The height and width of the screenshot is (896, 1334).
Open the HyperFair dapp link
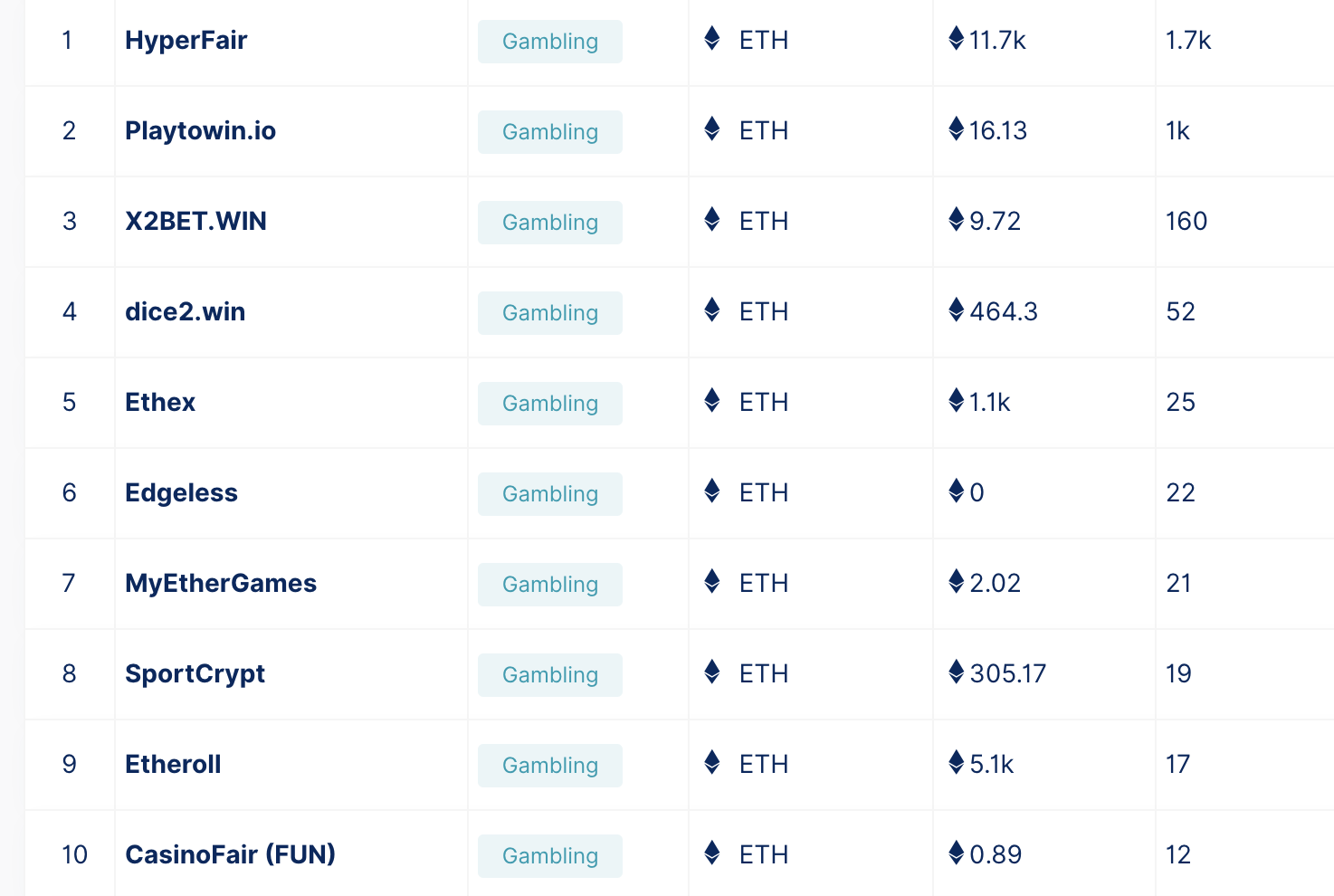coord(186,41)
